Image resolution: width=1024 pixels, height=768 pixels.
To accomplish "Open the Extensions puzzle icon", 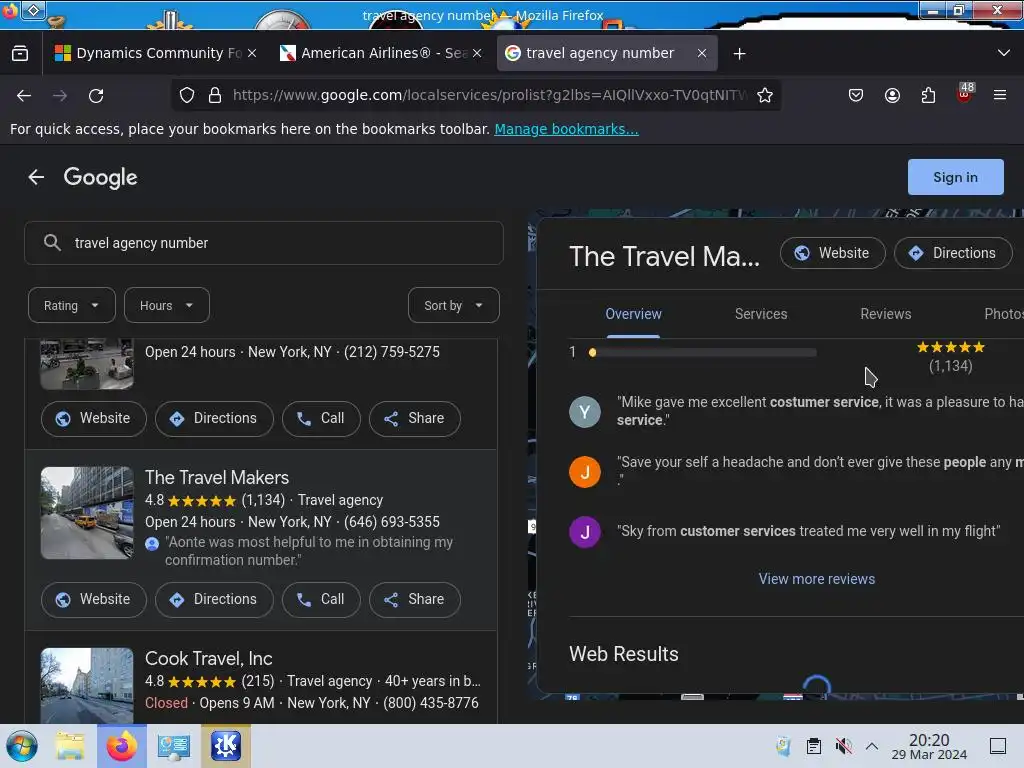I will pos(928,95).
